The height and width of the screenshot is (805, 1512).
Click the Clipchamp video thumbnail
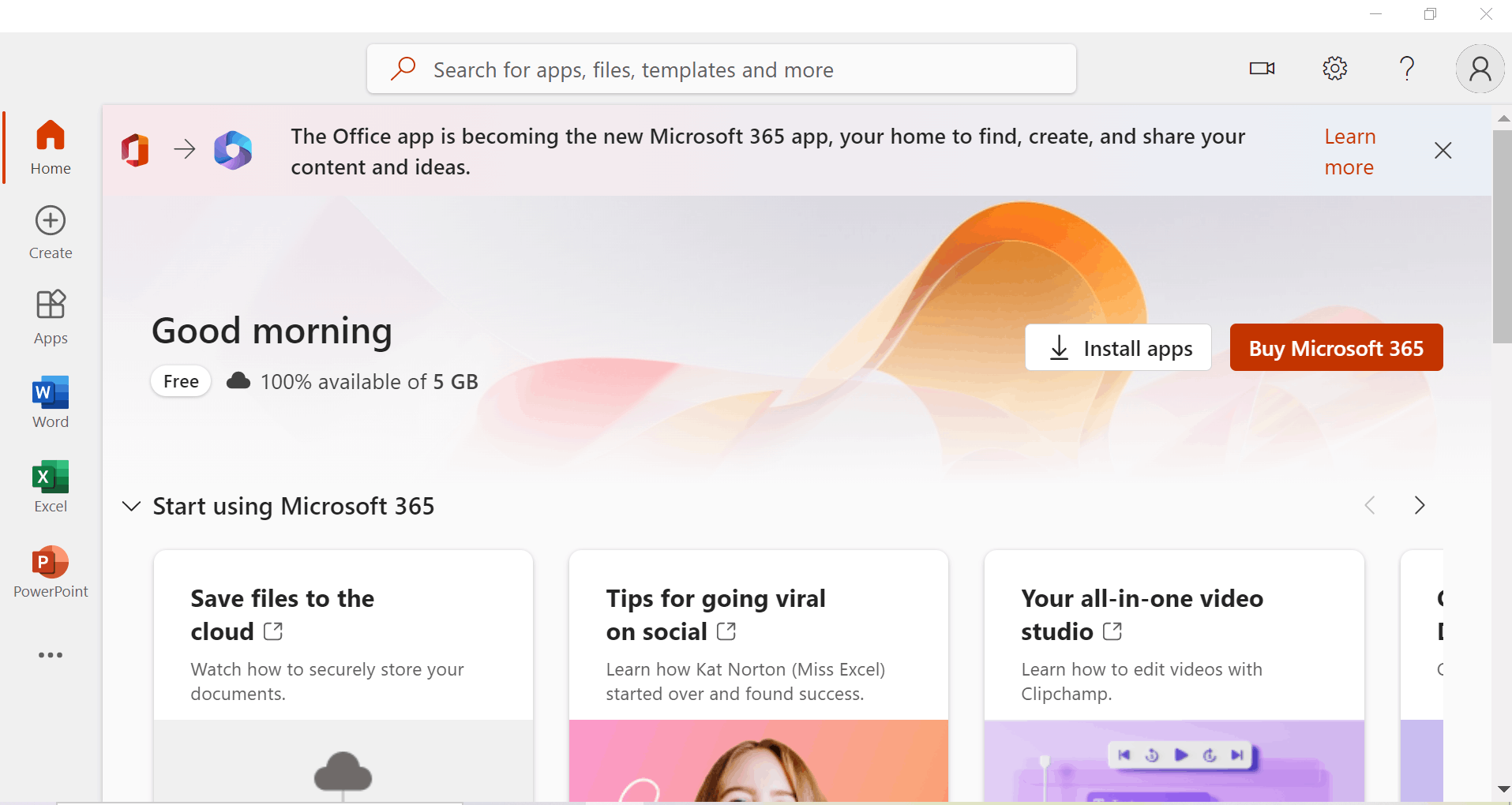pos(1174,761)
